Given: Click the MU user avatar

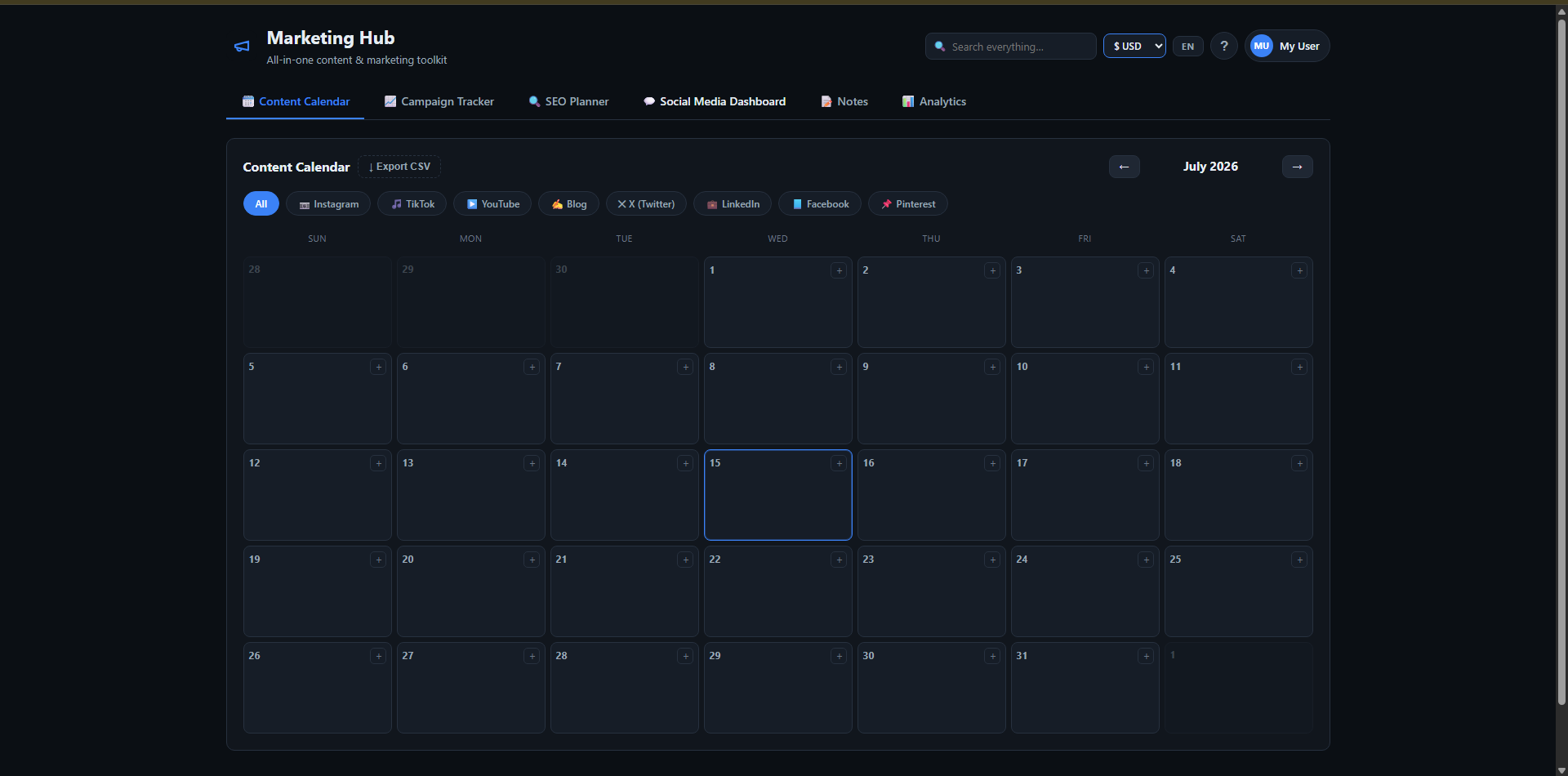Looking at the screenshot, I should point(1261,46).
